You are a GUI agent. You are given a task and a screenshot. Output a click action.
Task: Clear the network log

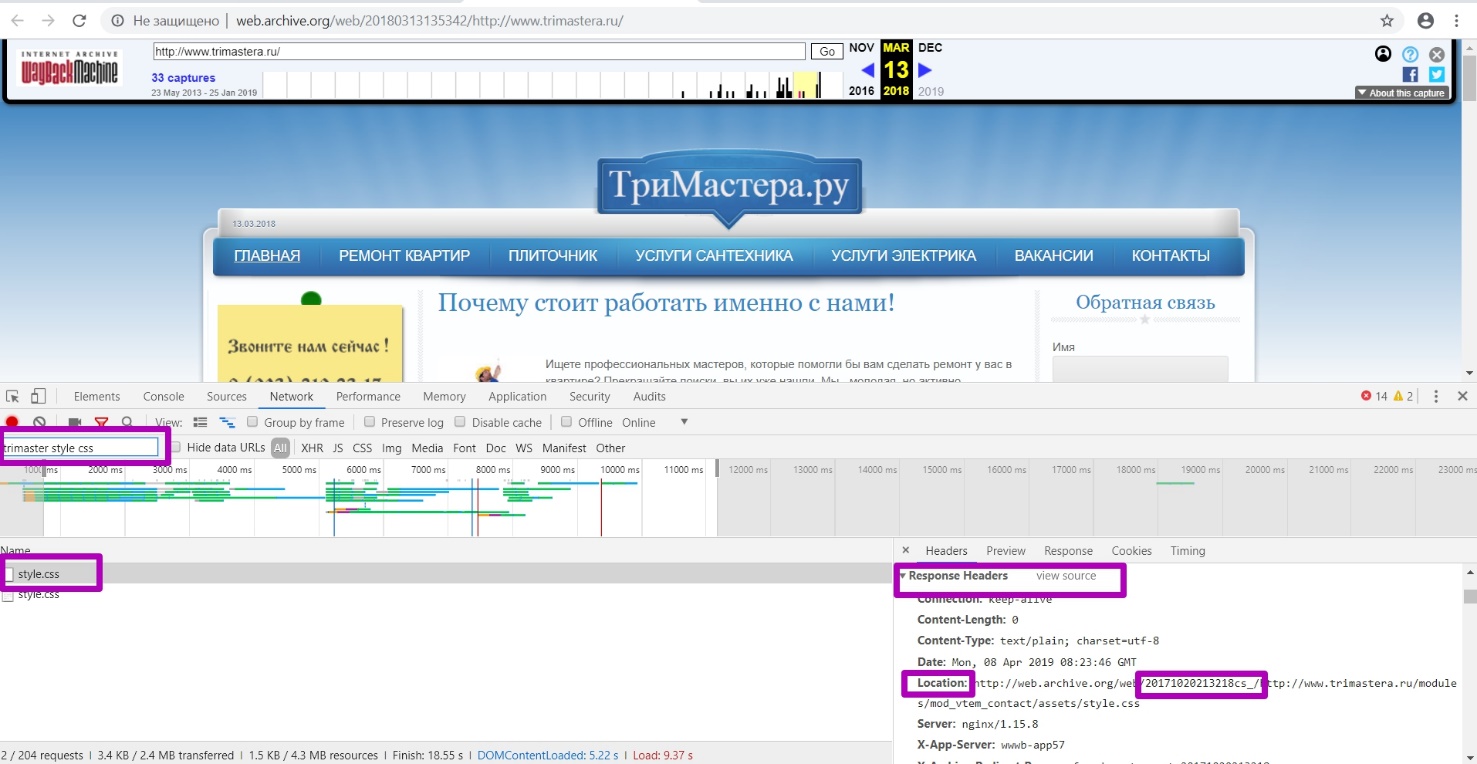coord(39,423)
